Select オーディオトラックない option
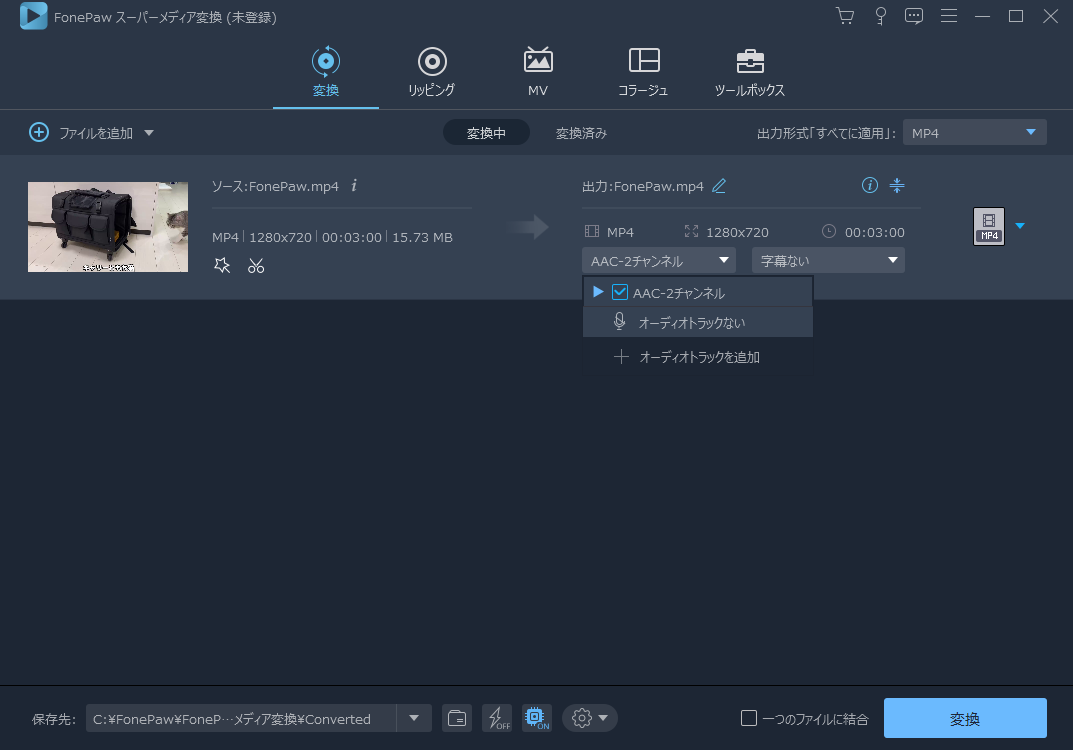The height and width of the screenshot is (750, 1073). pyautogui.click(x=697, y=322)
